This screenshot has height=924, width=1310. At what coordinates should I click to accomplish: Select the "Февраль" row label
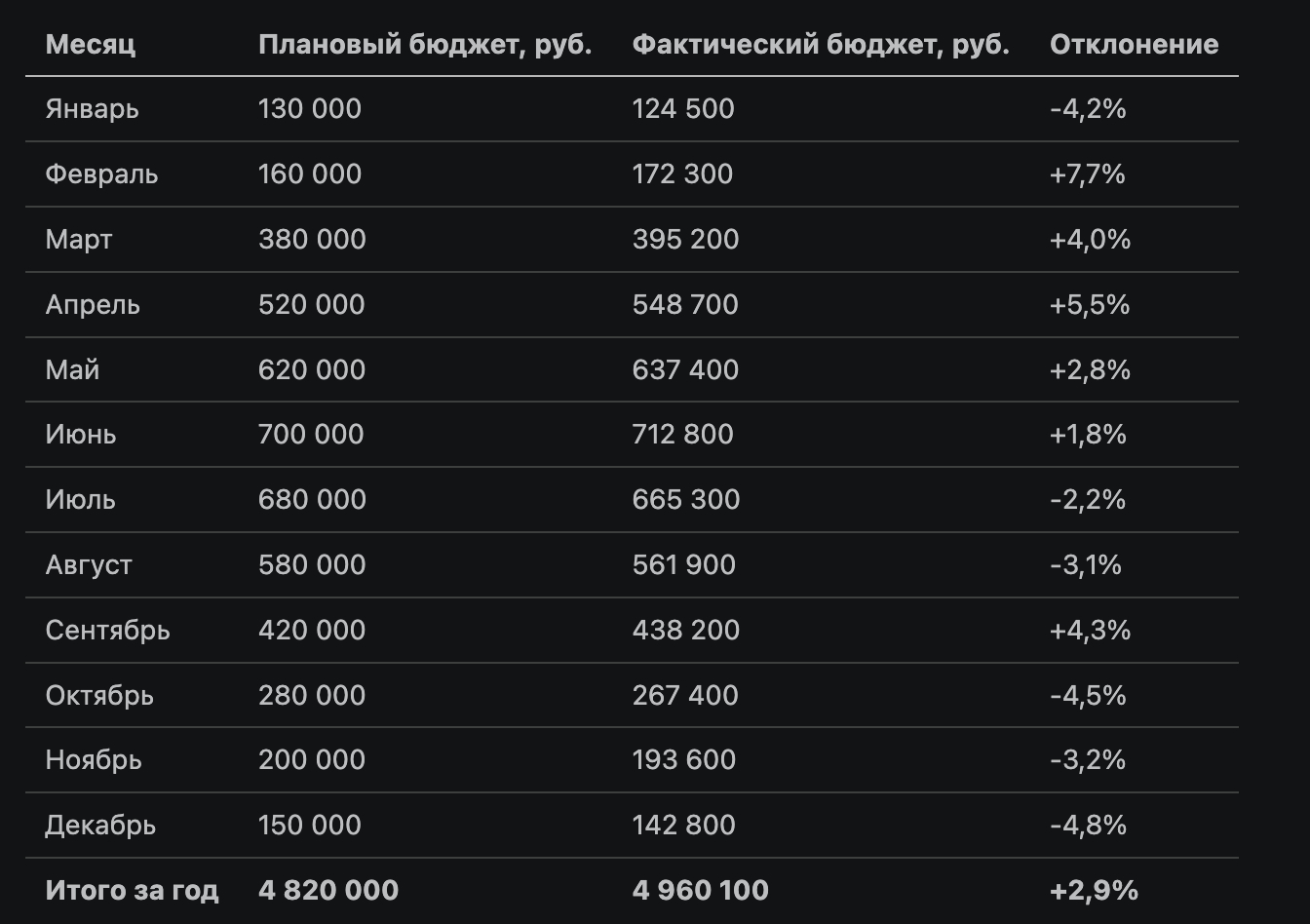pyautogui.click(x=101, y=174)
